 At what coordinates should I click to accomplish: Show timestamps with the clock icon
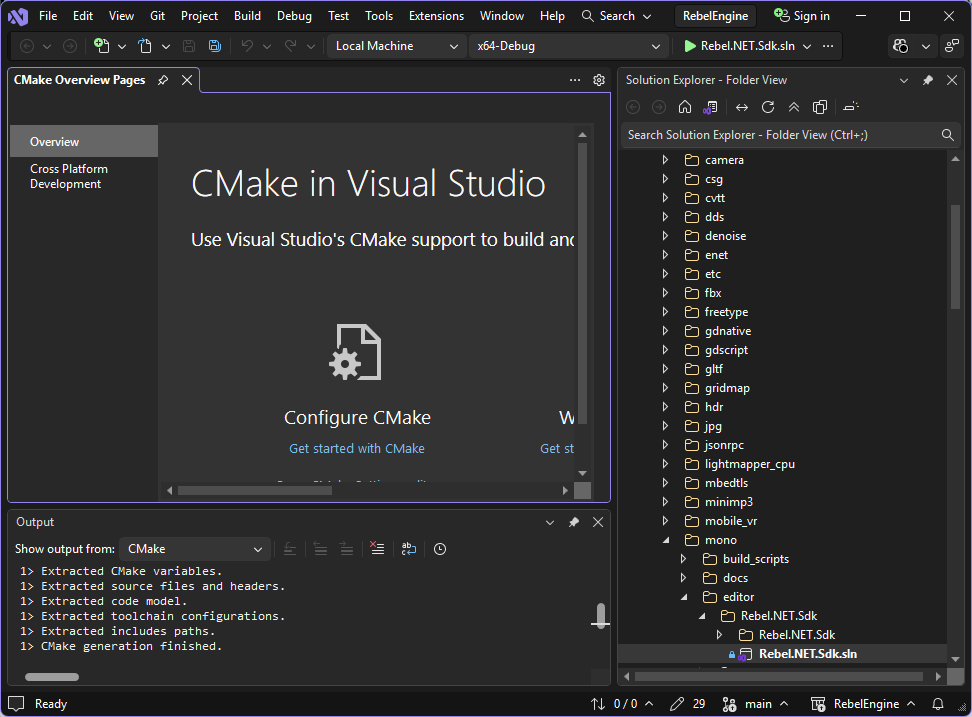440,549
